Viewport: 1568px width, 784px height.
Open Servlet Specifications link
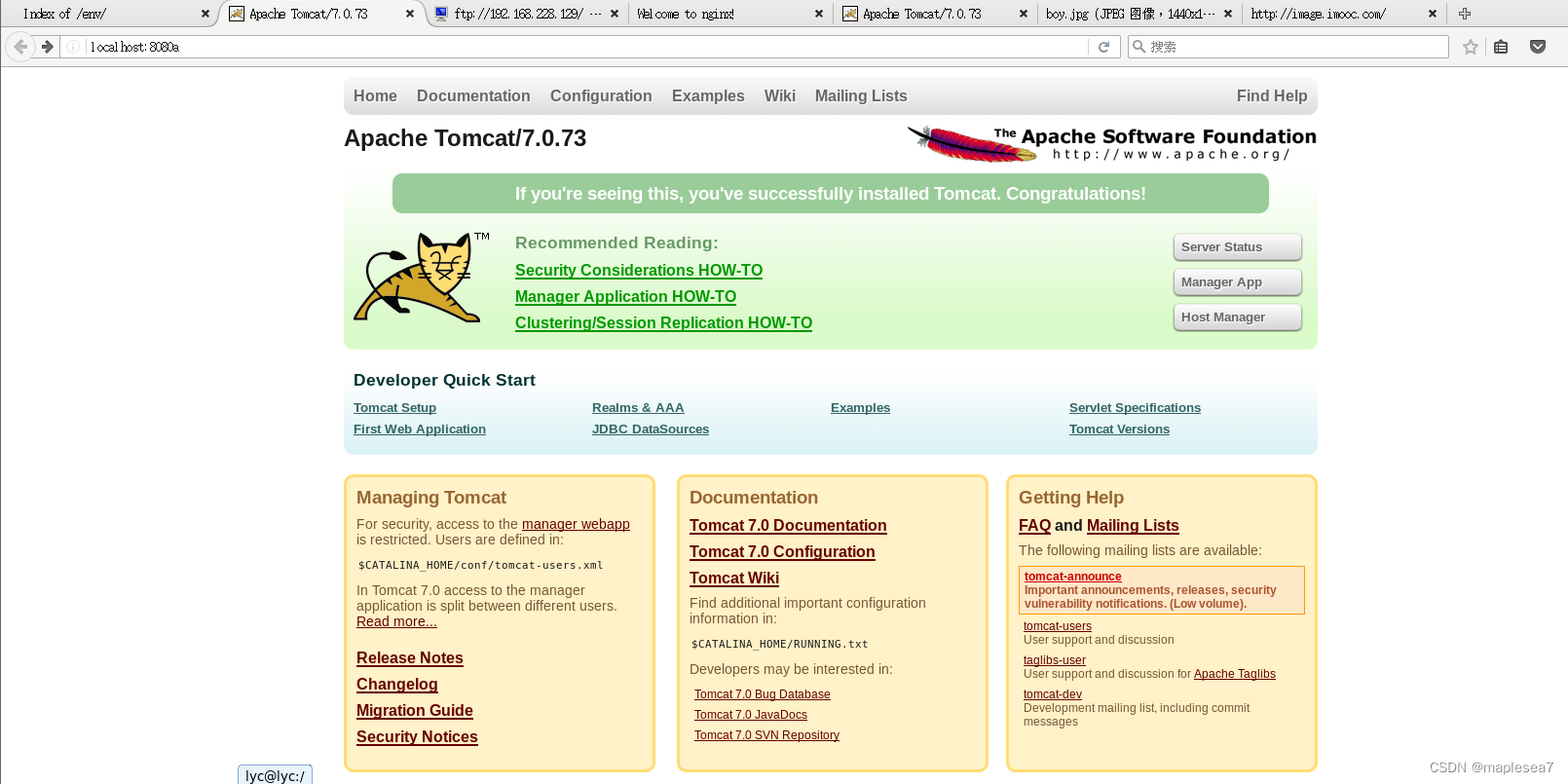pos(1135,407)
